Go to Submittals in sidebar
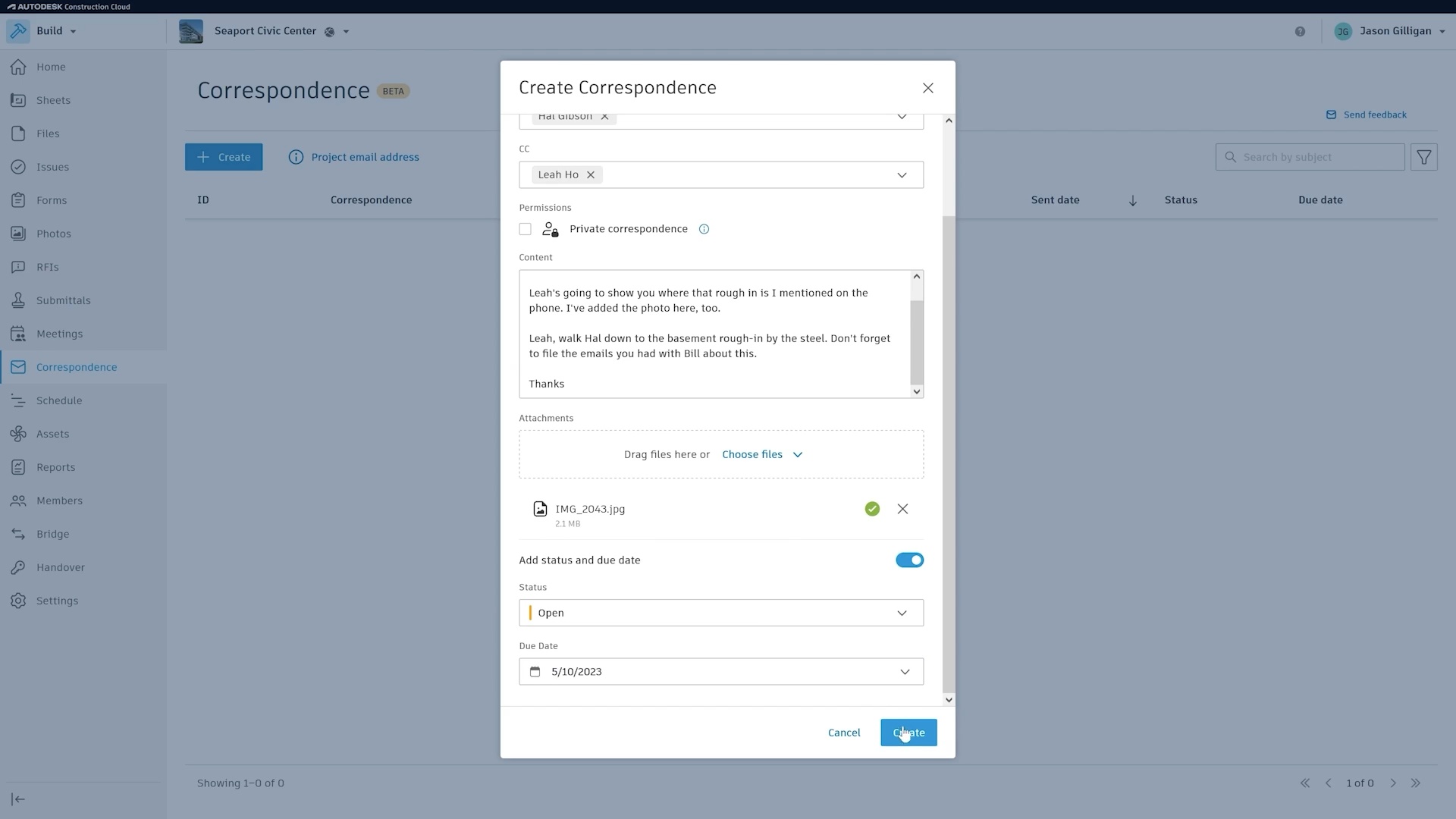The width and height of the screenshot is (1456, 819). [x=63, y=300]
